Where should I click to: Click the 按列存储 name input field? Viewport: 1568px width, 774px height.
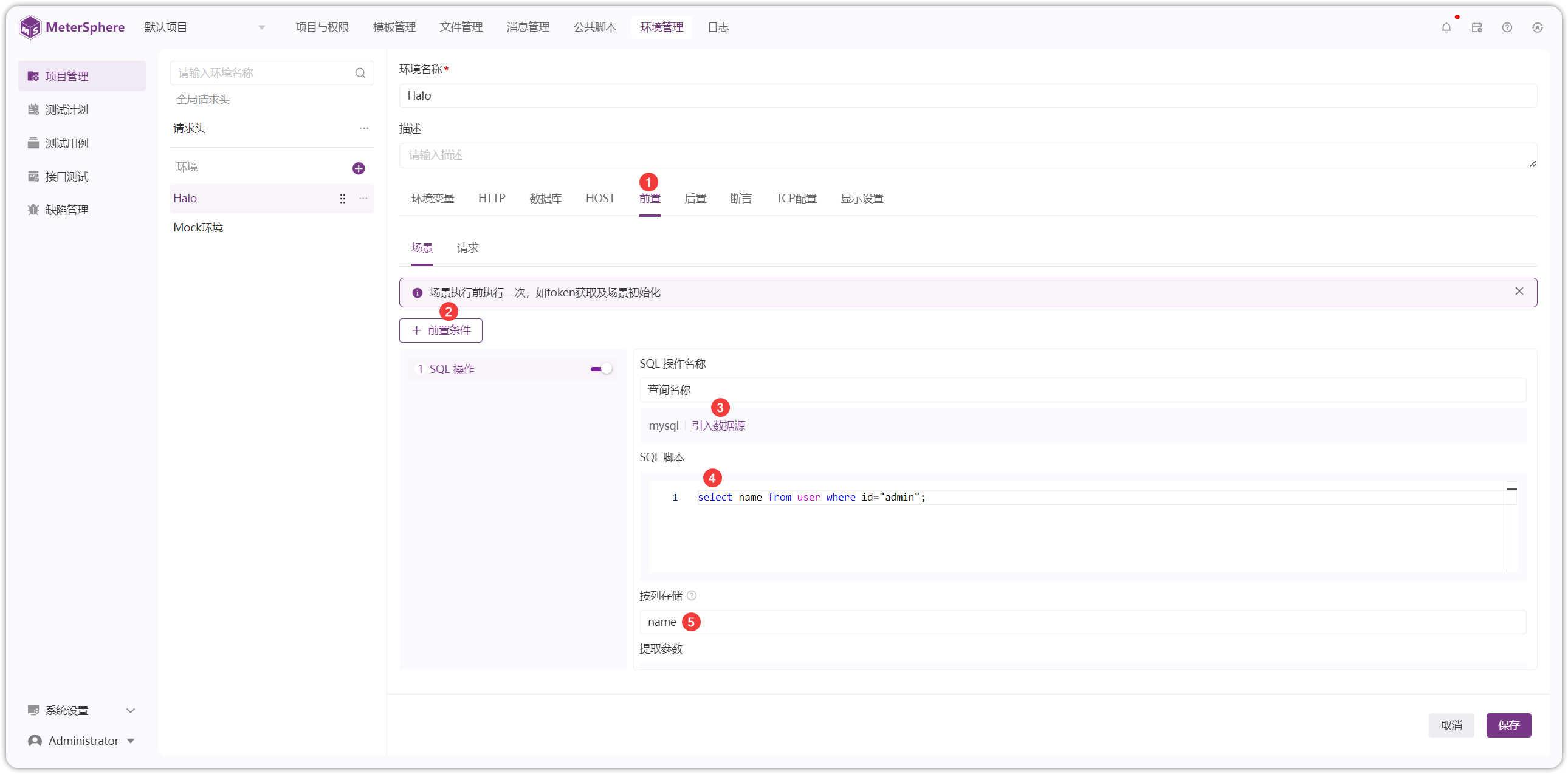(1082, 623)
